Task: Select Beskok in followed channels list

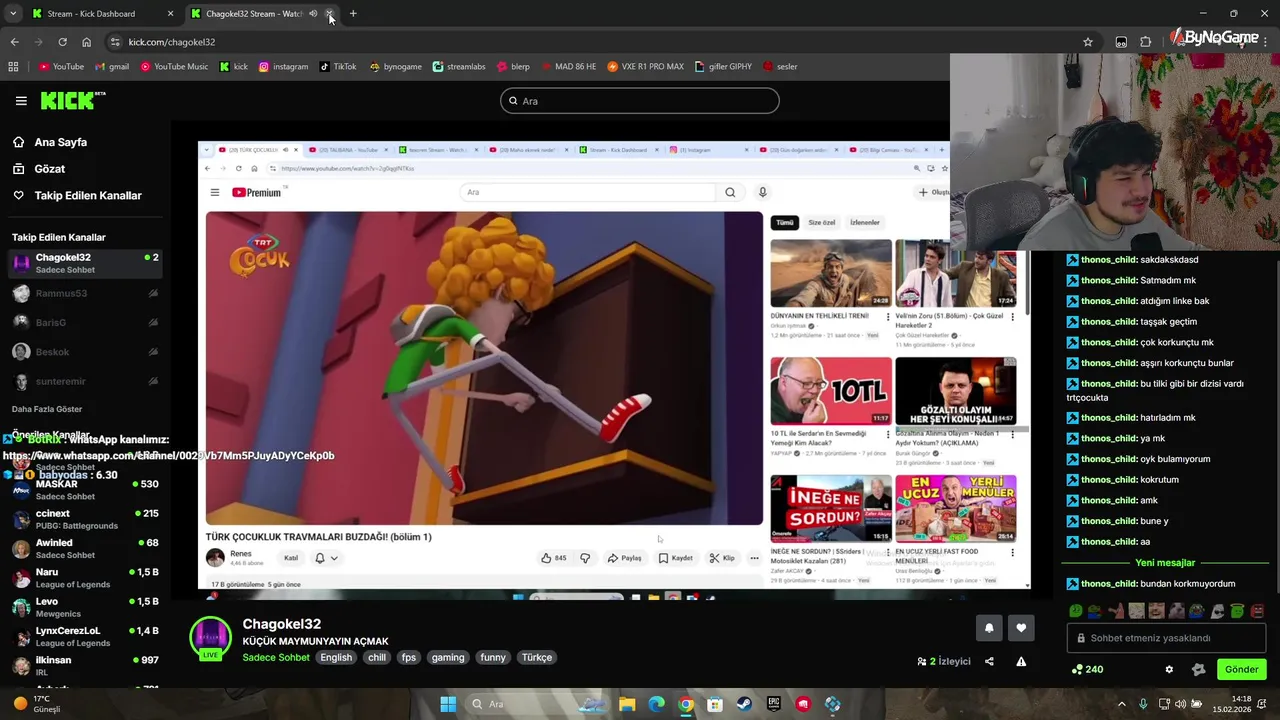Action: (x=84, y=352)
